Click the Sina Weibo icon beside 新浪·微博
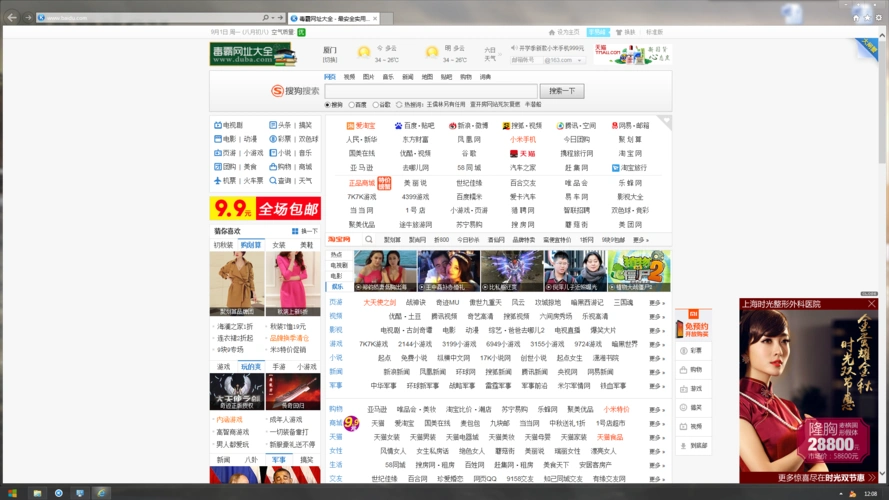The width and height of the screenshot is (889, 500). [x=452, y=126]
